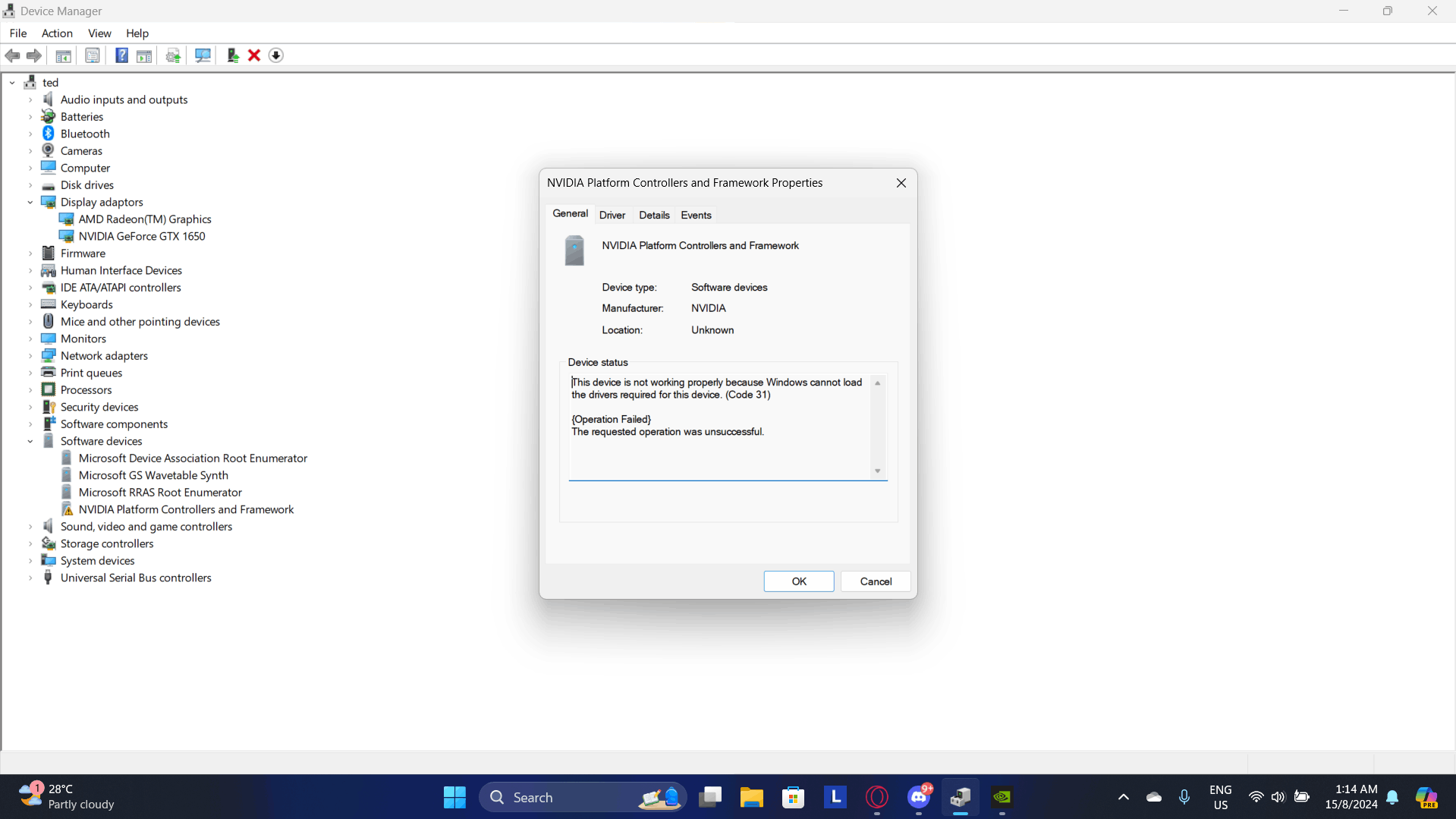Click the red X Uninstall device icon
This screenshot has height=819, width=1456.
[254, 55]
